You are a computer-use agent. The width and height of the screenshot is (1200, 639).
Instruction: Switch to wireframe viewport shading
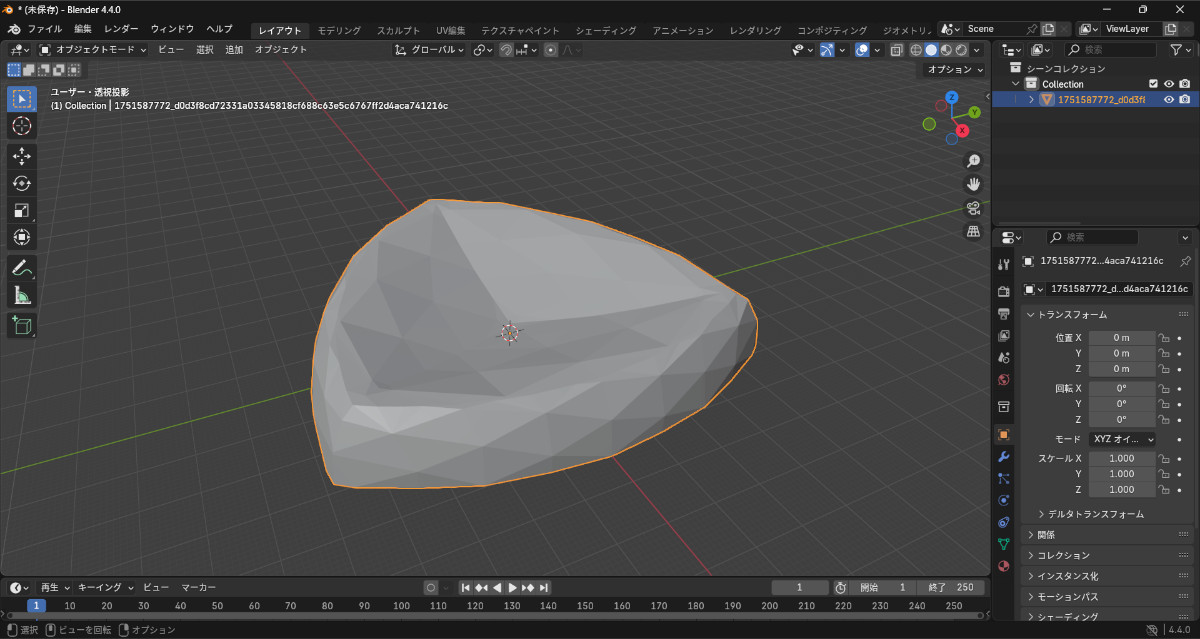click(916, 49)
